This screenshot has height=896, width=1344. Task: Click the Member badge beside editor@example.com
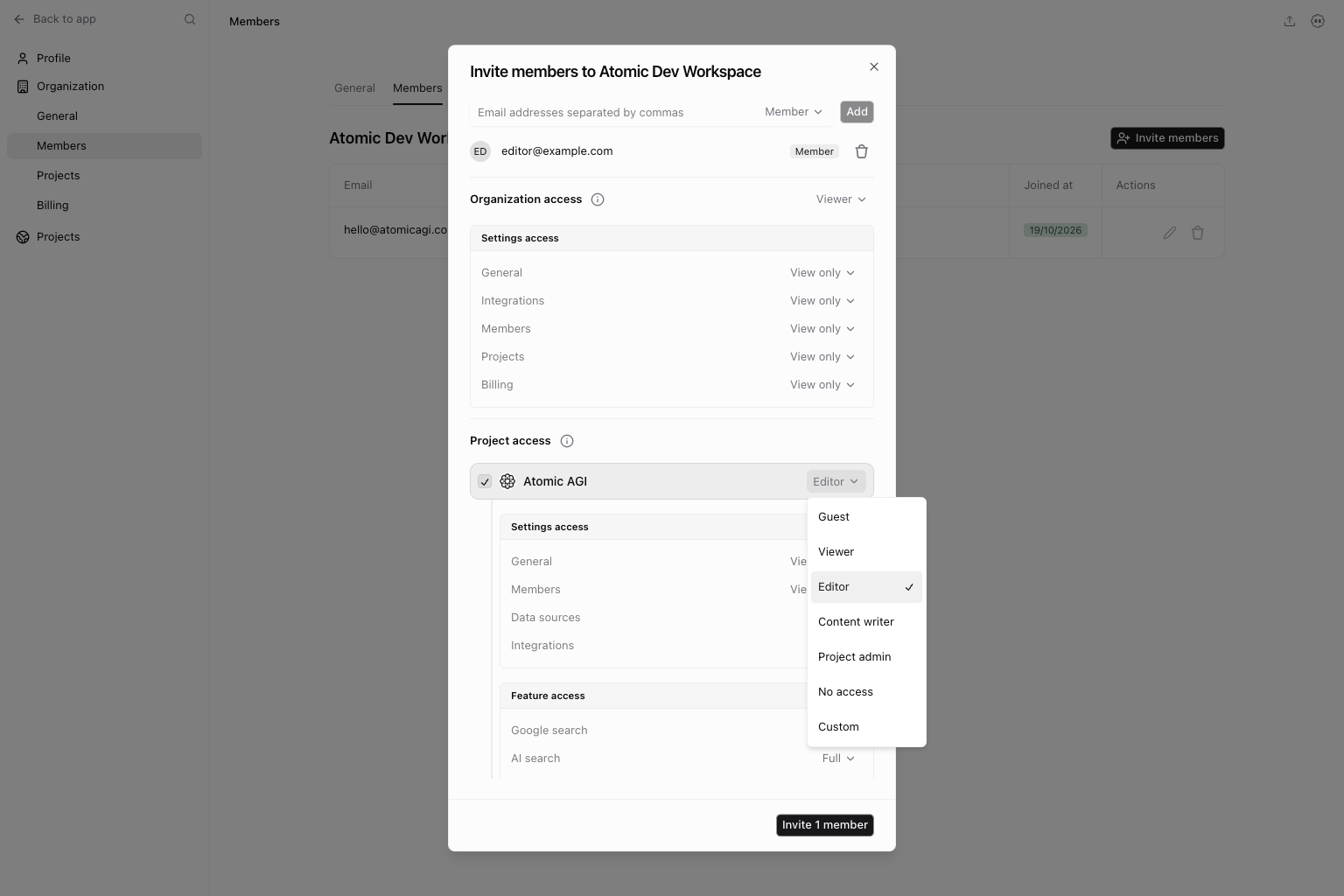[814, 151]
